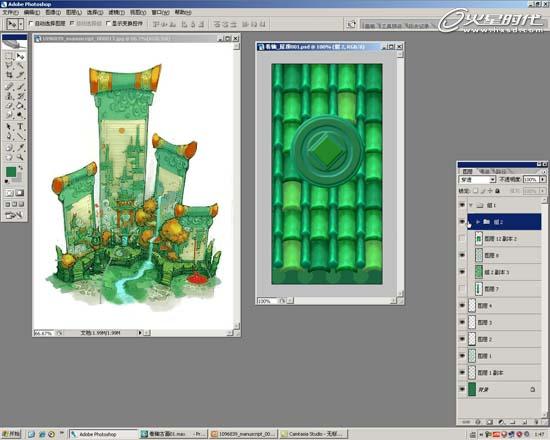Select the Clone Stamp tool
This screenshot has height=440, width=550.
click(x=9, y=96)
